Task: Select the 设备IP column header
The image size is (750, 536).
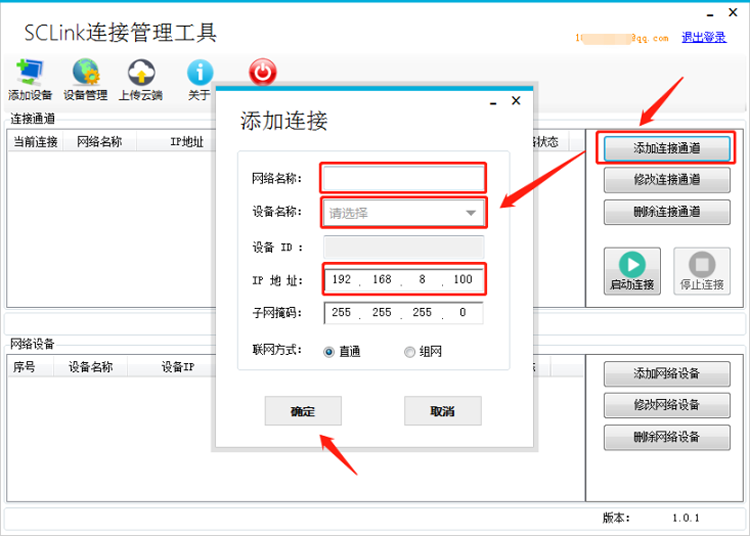Action: [177, 367]
